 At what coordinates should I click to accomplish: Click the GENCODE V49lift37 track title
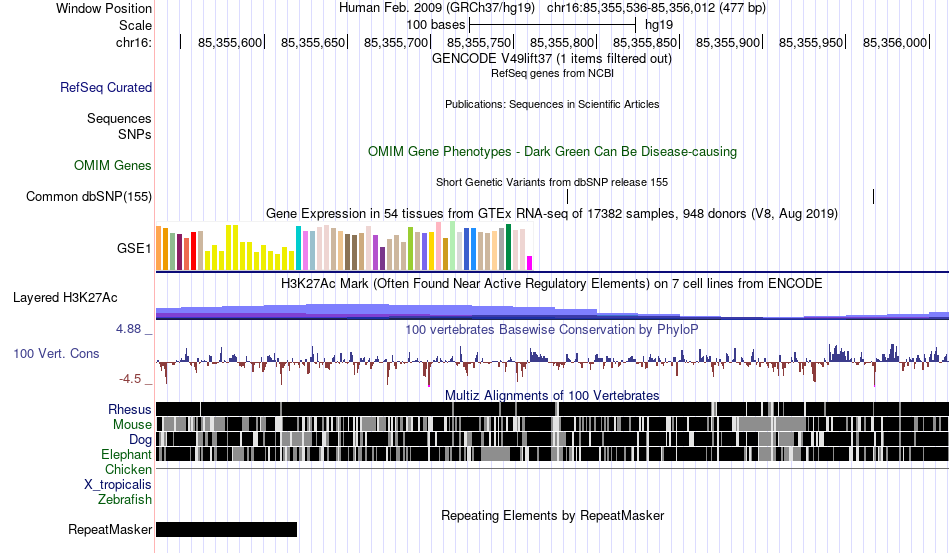(x=552, y=59)
